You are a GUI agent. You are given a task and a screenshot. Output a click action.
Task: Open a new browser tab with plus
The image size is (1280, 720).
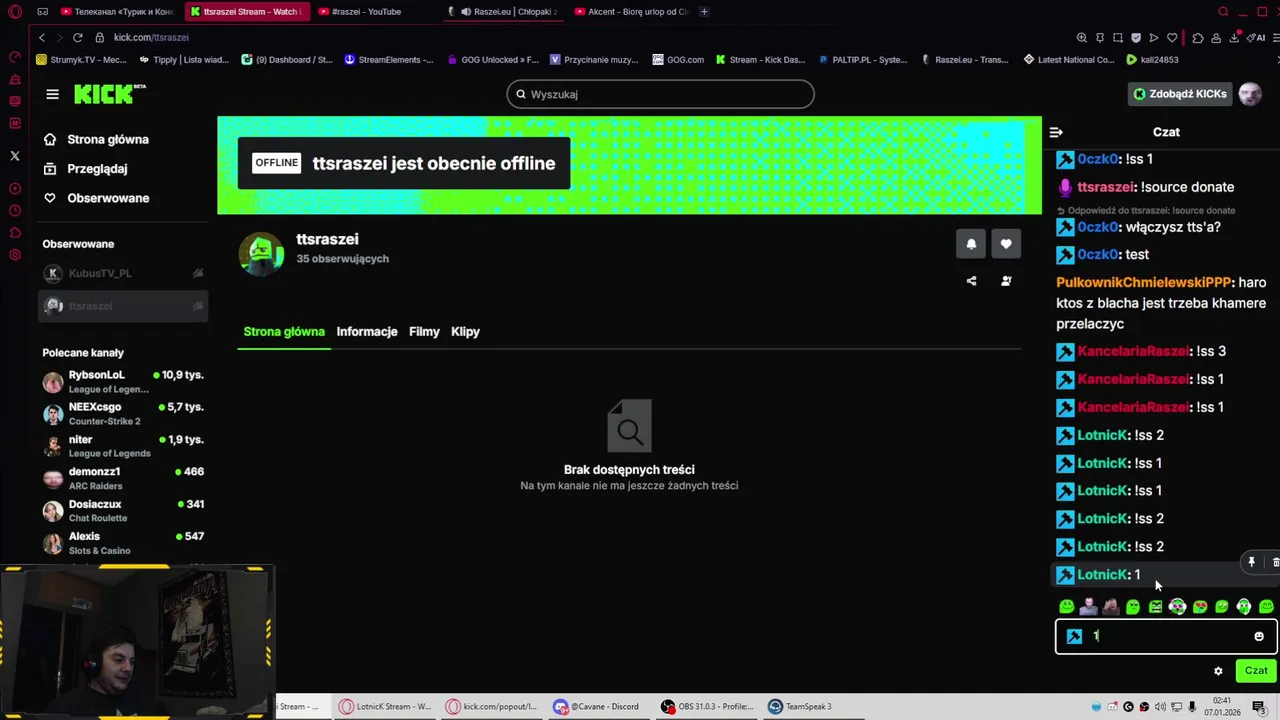coord(704,12)
